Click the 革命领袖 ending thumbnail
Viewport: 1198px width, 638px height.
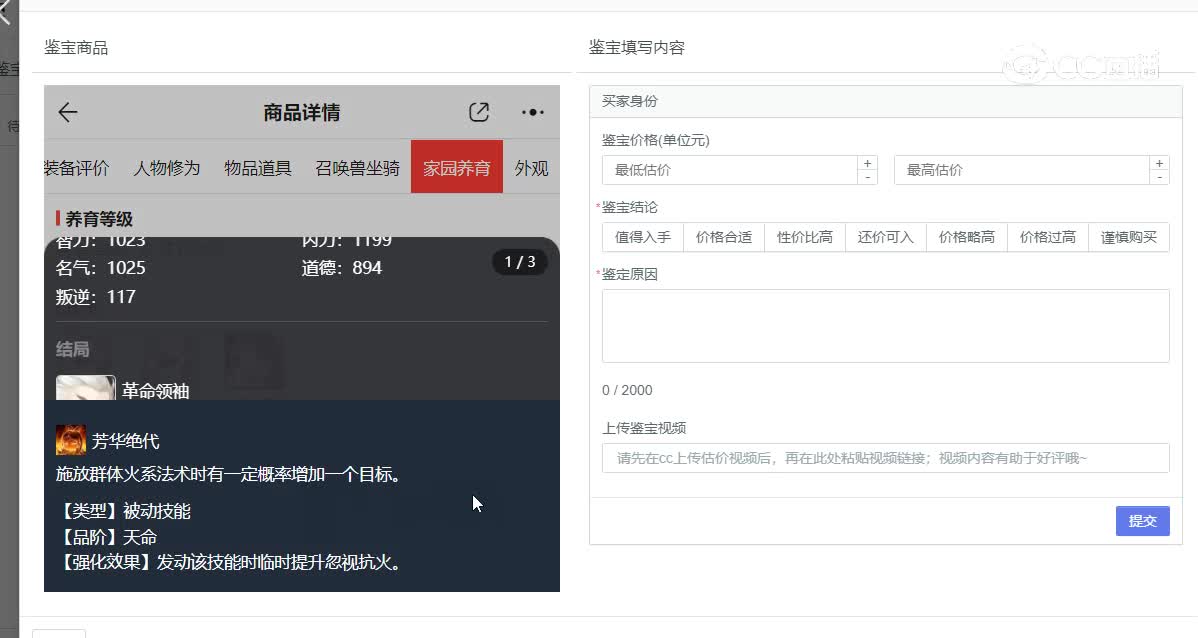(86, 385)
